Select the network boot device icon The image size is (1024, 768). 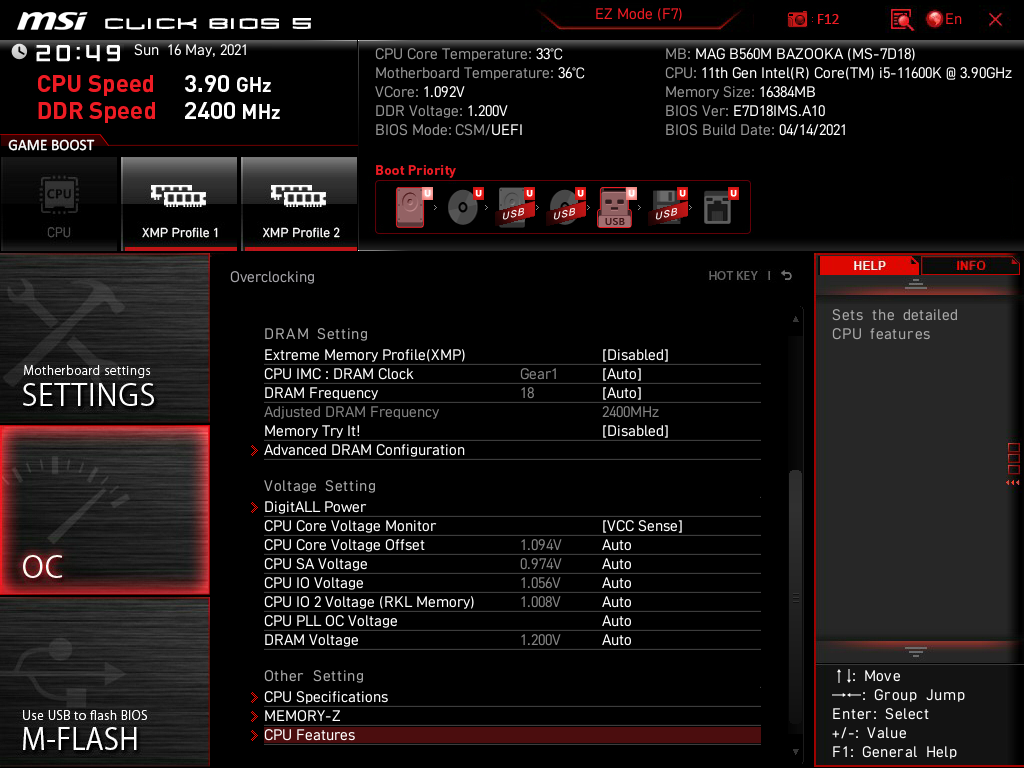(716, 208)
